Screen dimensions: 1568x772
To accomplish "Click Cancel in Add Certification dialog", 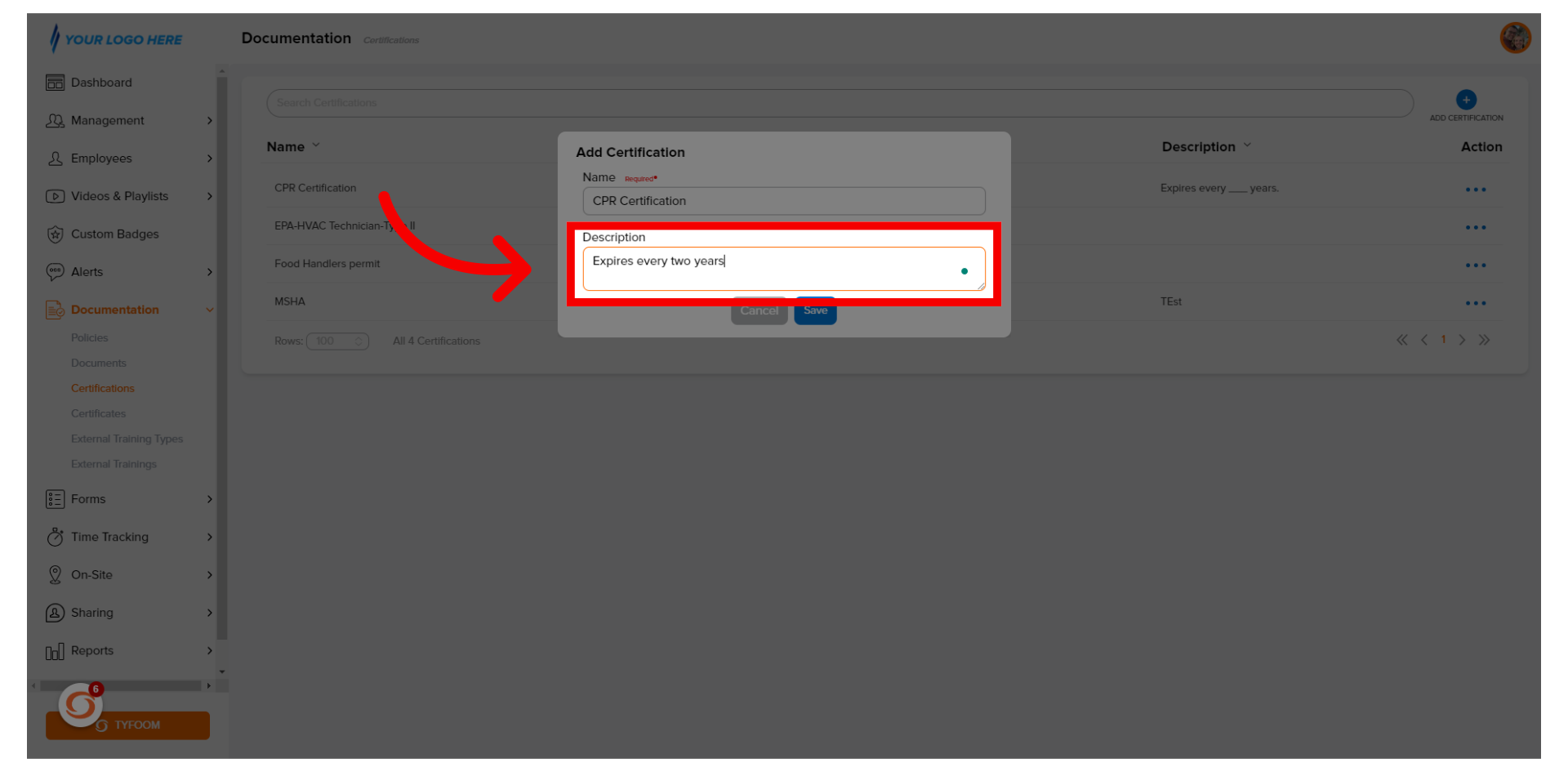I will coord(759,311).
